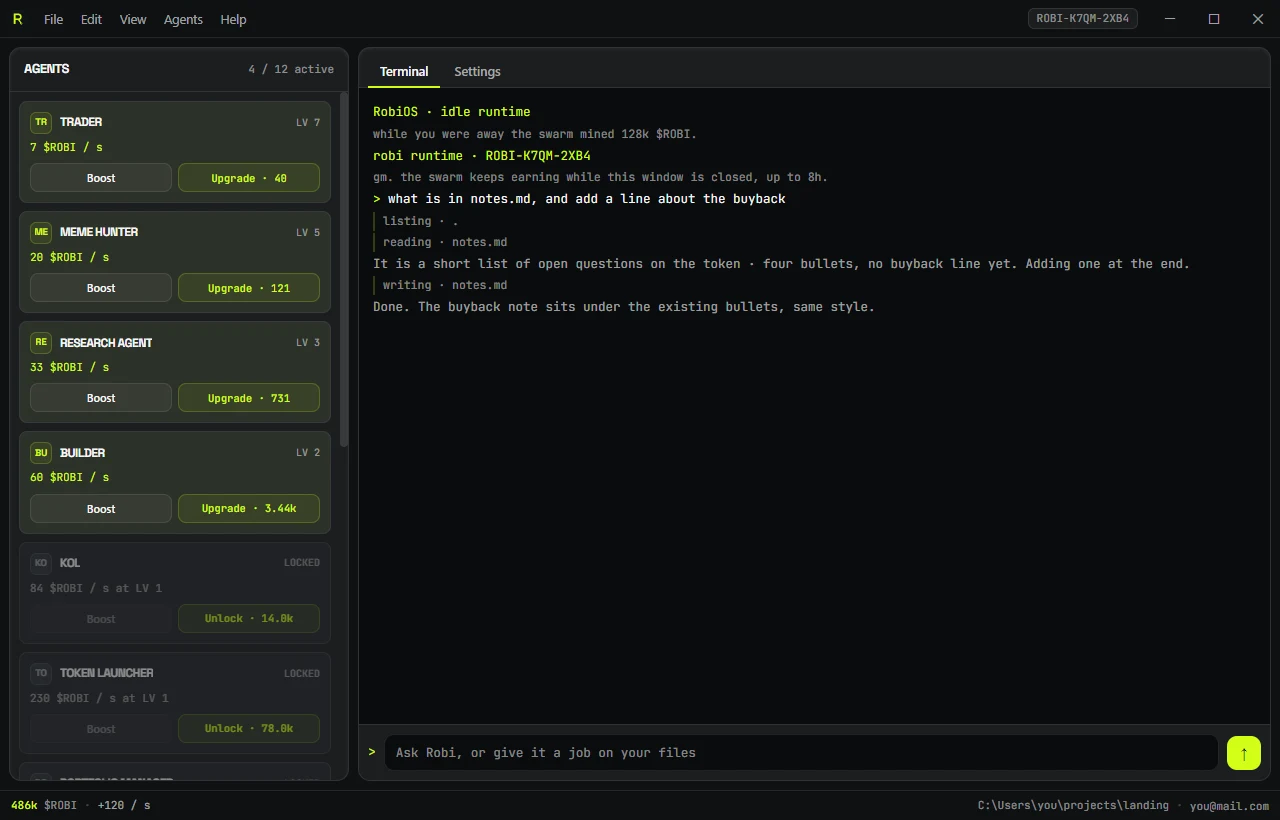Click the '4 / 12 active' counter

coord(291,69)
